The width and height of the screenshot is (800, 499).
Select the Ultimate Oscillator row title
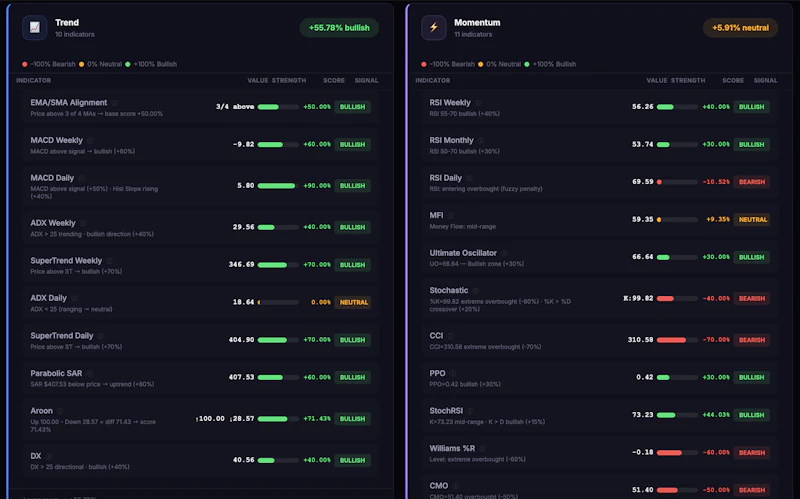tap(463, 253)
